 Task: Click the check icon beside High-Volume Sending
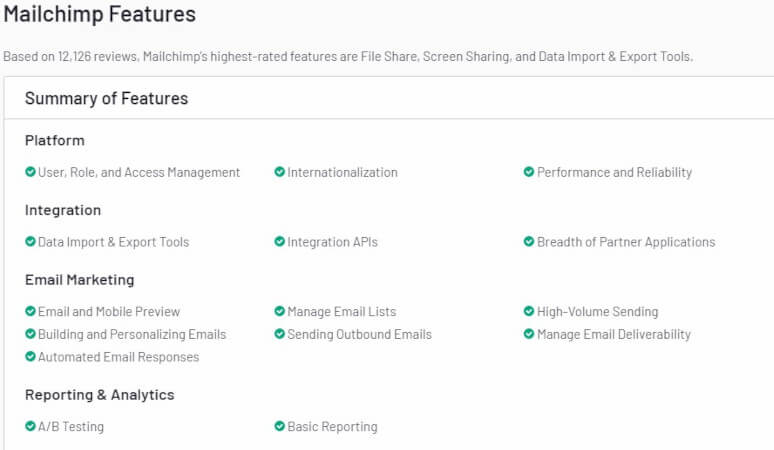529,312
